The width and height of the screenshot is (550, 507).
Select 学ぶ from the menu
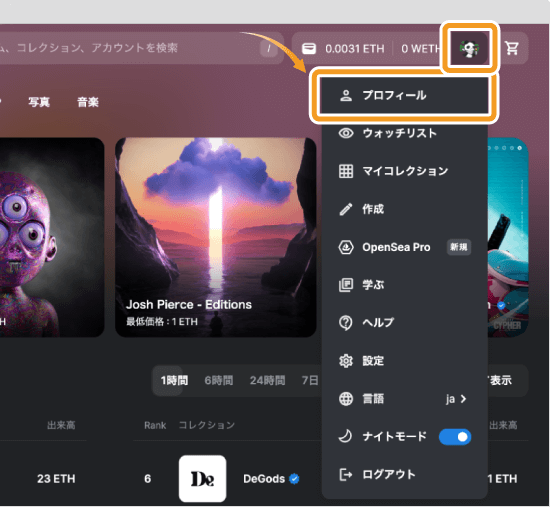pyautogui.click(x=404, y=285)
